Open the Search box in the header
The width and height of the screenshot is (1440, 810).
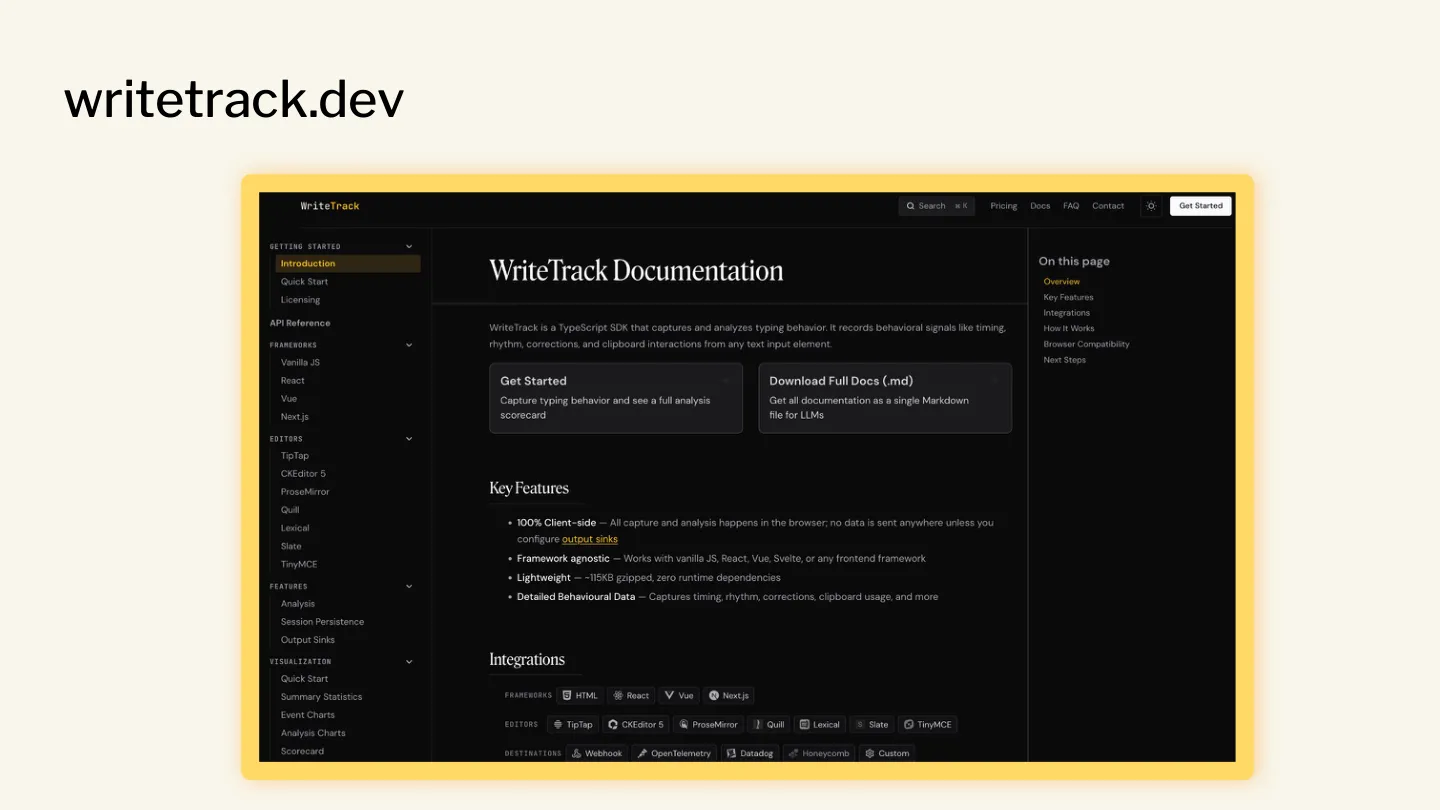point(937,206)
